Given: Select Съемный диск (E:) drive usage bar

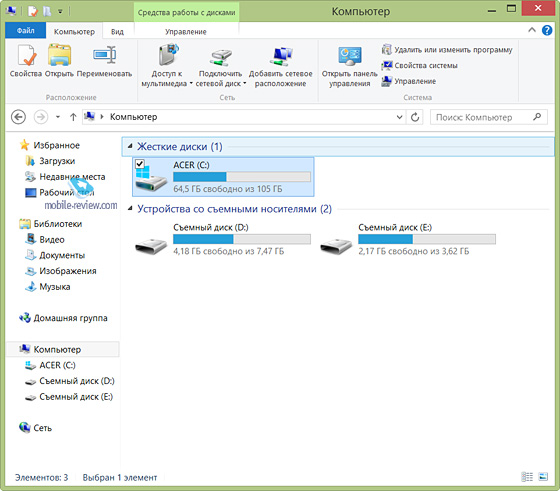Looking at the screenshot, I should coord(427,239).
